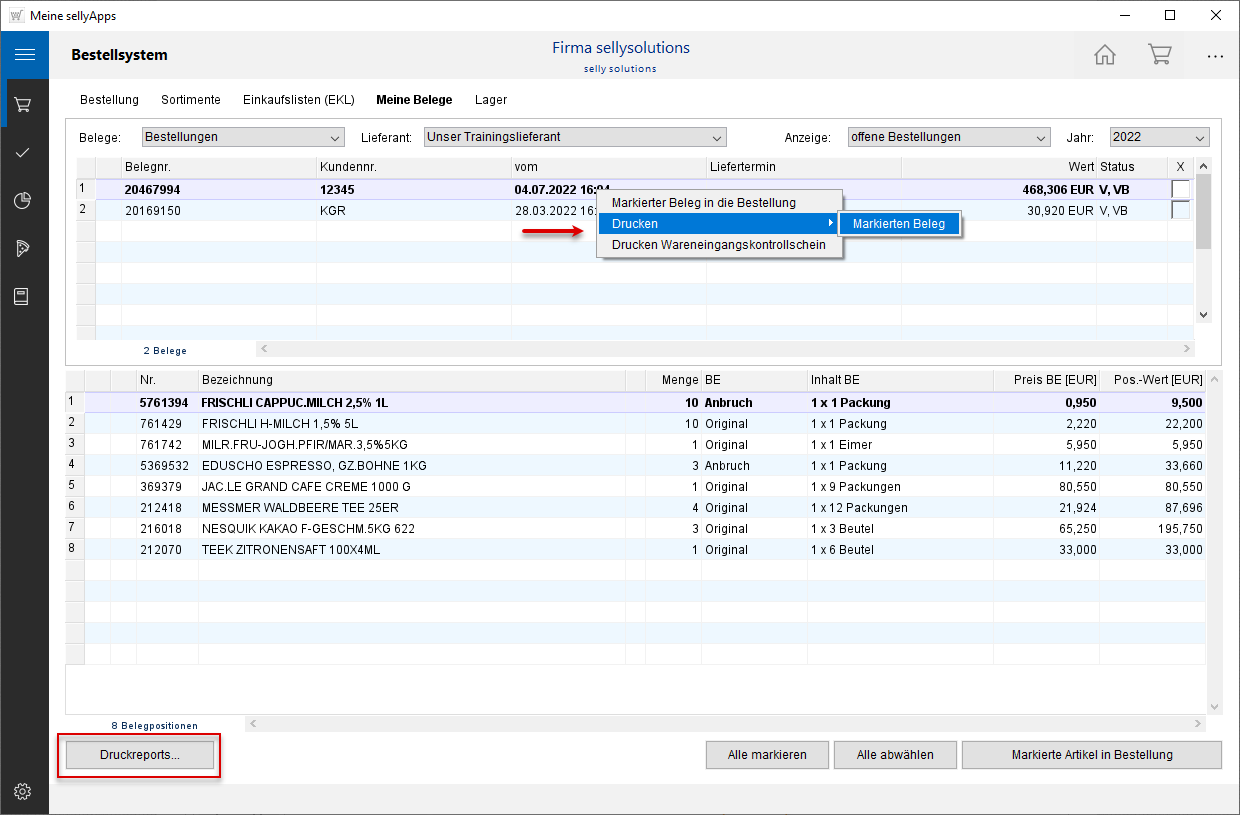The height and width of the screenshot is (815, 1240).
Task: Select the checkmark sidebar icon
Action: point(24,152)
